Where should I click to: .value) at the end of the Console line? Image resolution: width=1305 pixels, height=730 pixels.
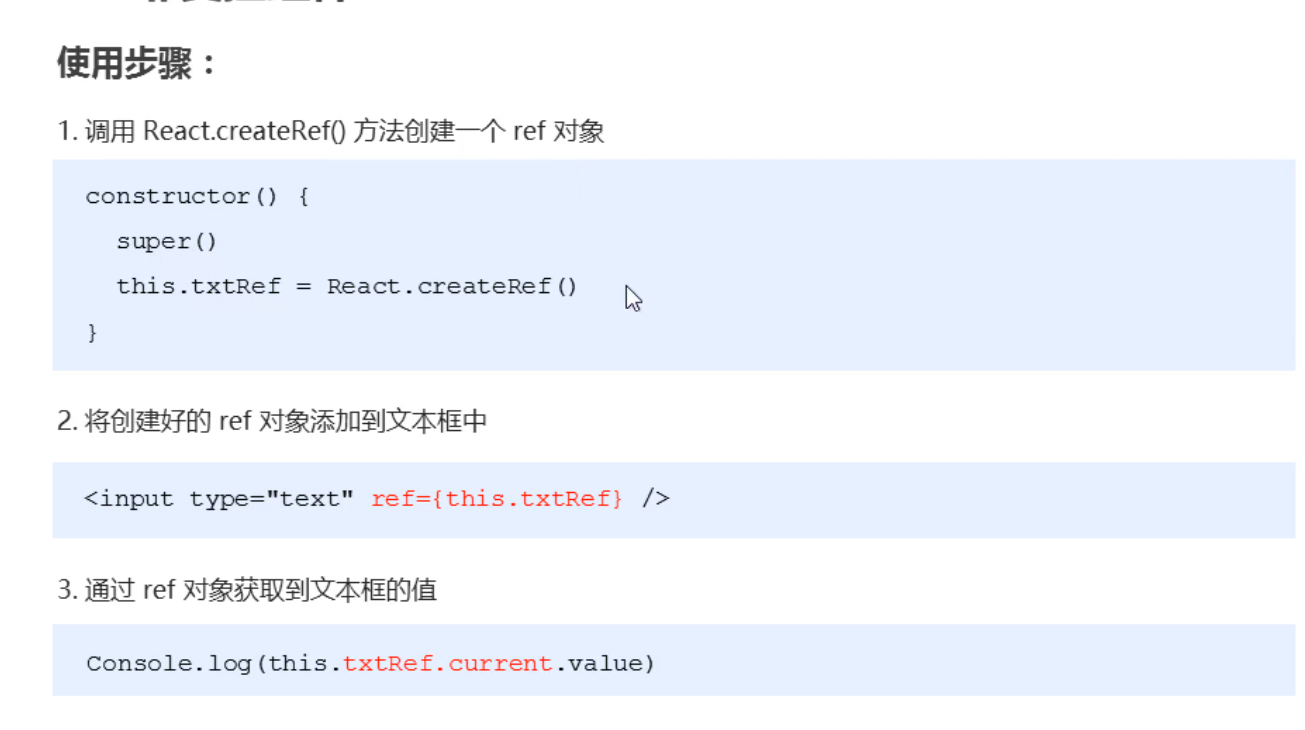click(x=605, y=663)
